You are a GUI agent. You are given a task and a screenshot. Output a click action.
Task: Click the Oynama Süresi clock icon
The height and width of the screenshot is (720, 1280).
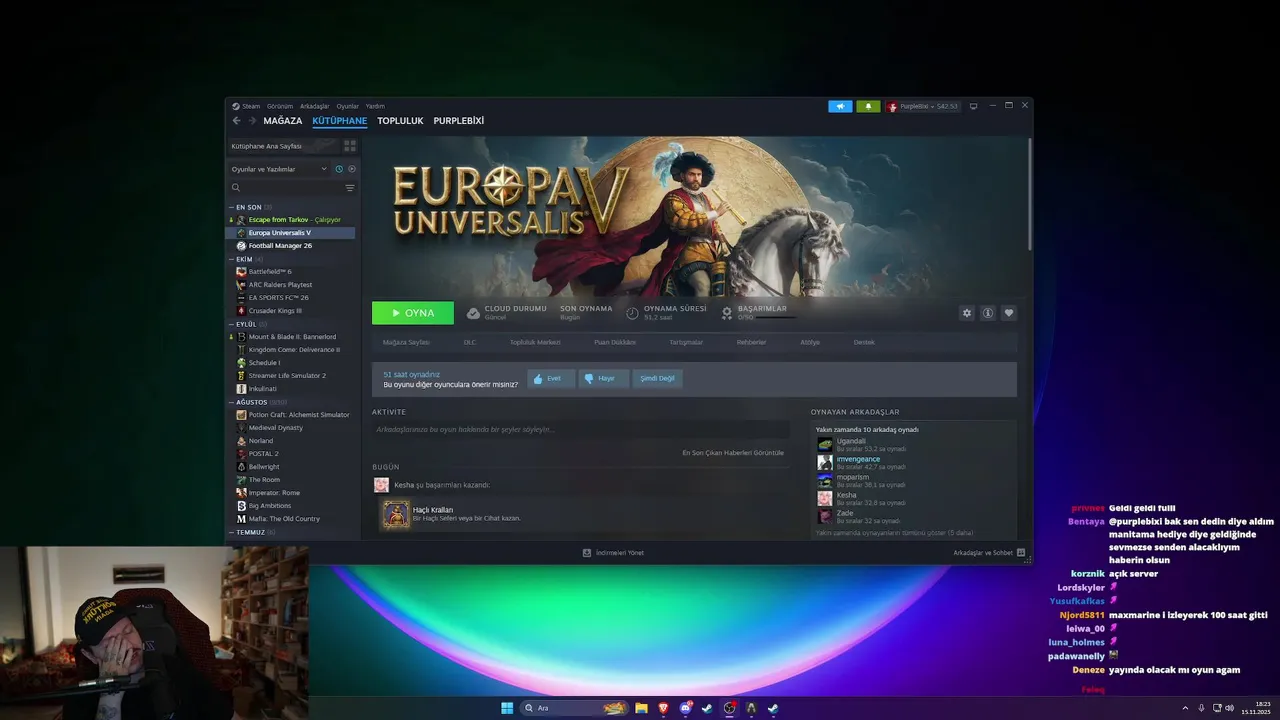pyautogui.click(x=632, y=313)
